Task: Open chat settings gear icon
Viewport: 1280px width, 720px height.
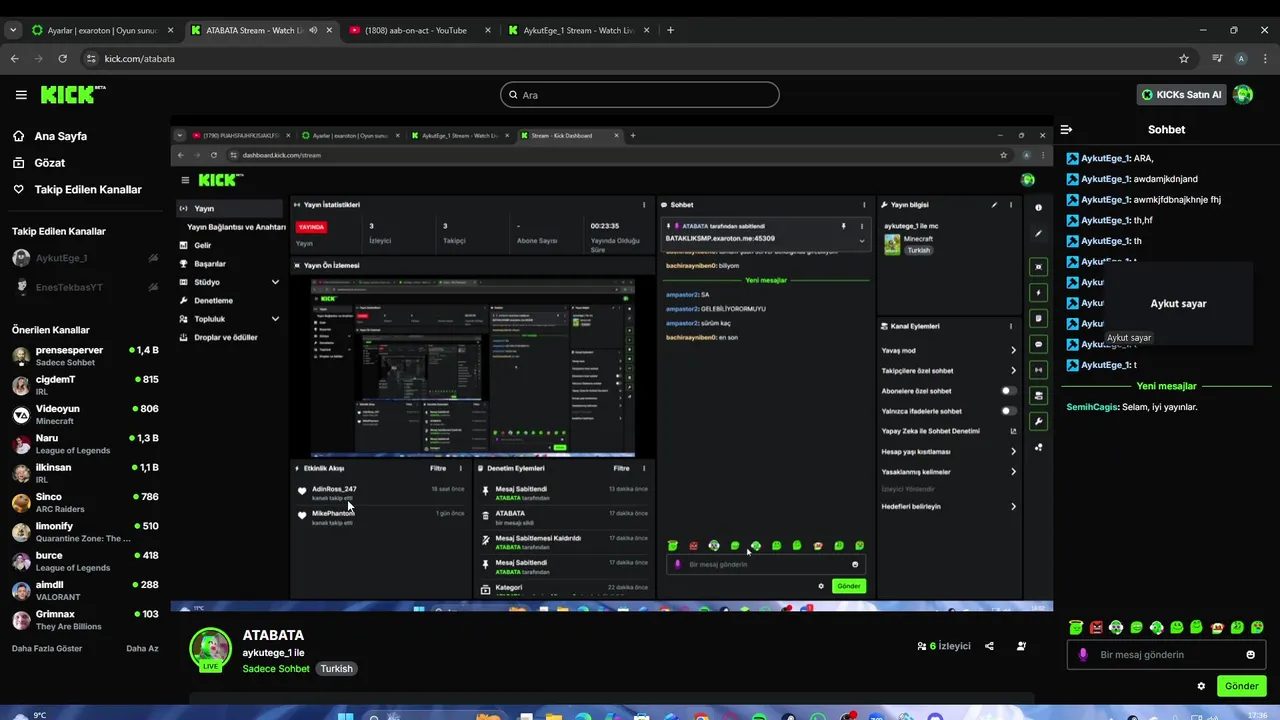Action: 1201,686
